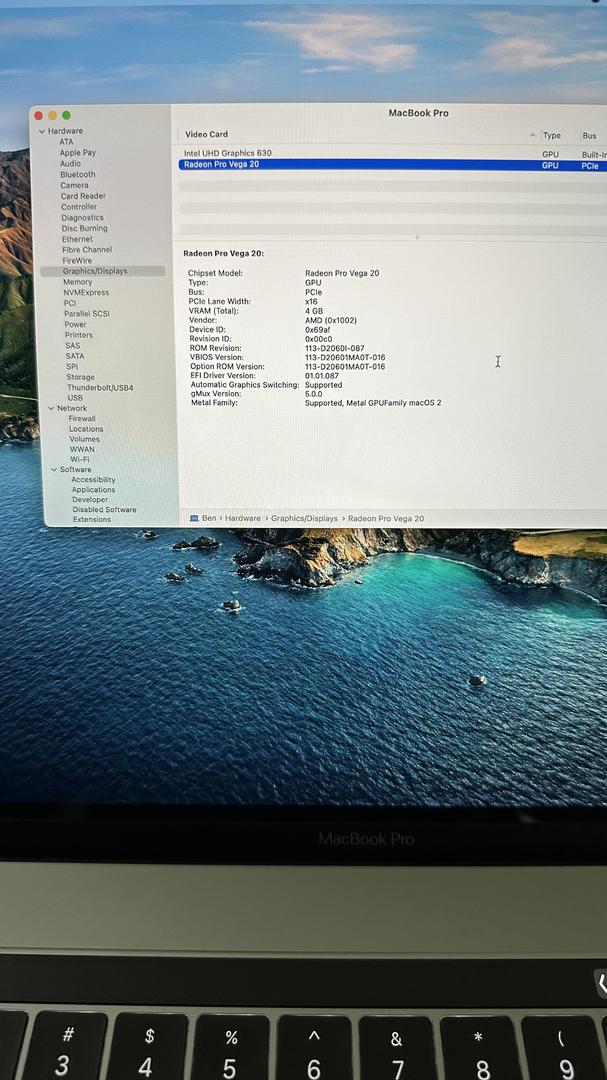Select Firewall under Network
Image resolution: width=607 pixels, height=1080 pixels.
[82, 419]
